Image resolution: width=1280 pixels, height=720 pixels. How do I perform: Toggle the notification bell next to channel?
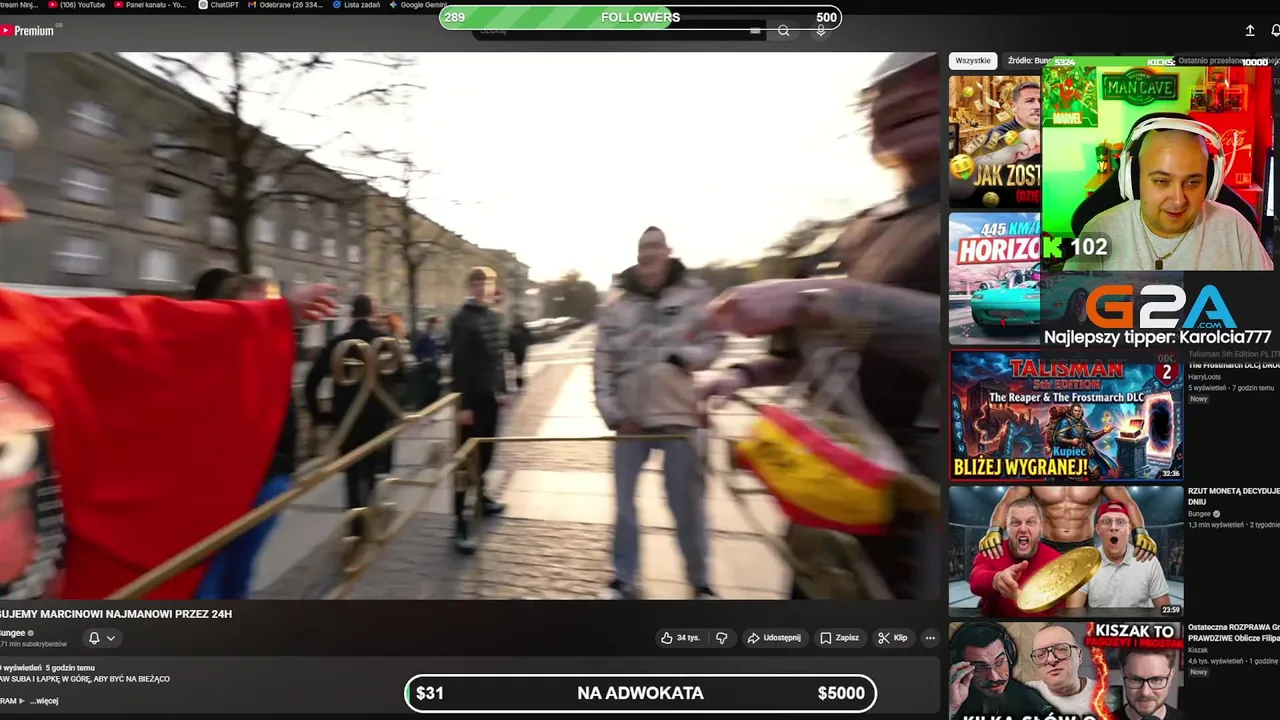(94, 638)
